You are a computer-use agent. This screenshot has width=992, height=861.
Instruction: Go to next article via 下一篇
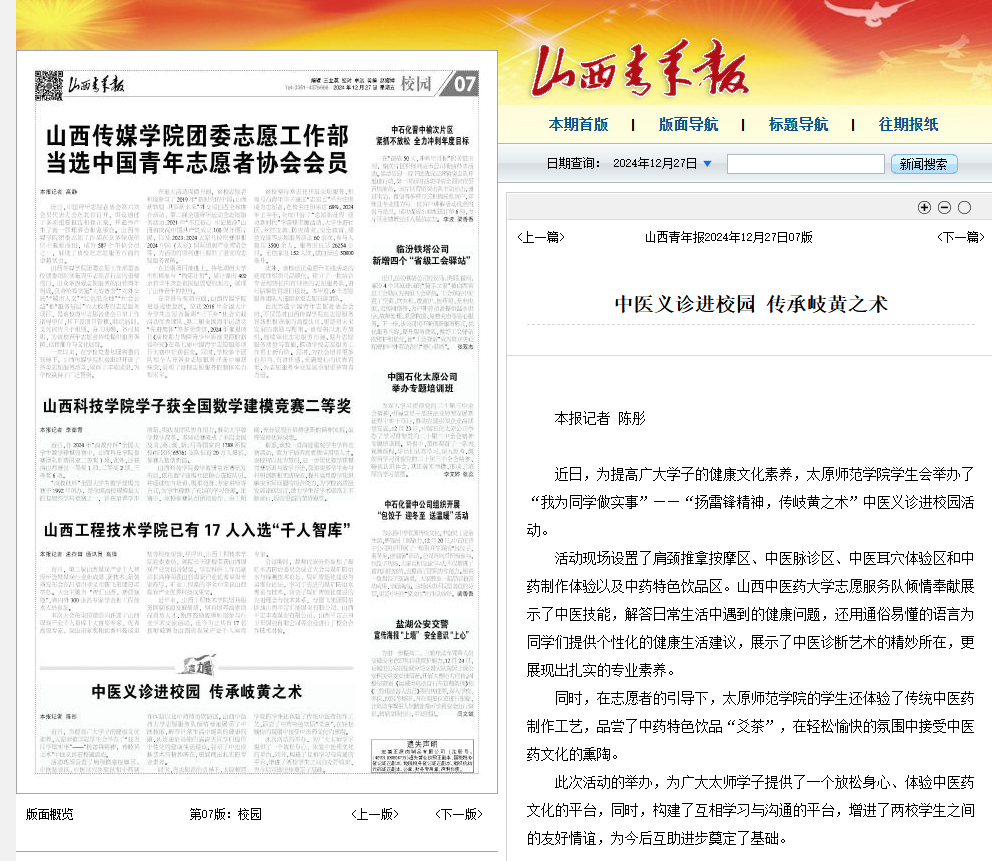(960, 237)
